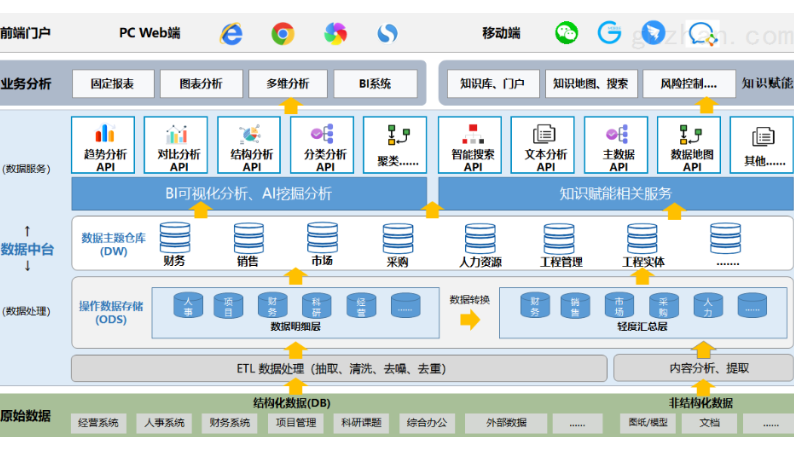
Task: Select the 综合办公 source box
Action: tap(427, 423)
